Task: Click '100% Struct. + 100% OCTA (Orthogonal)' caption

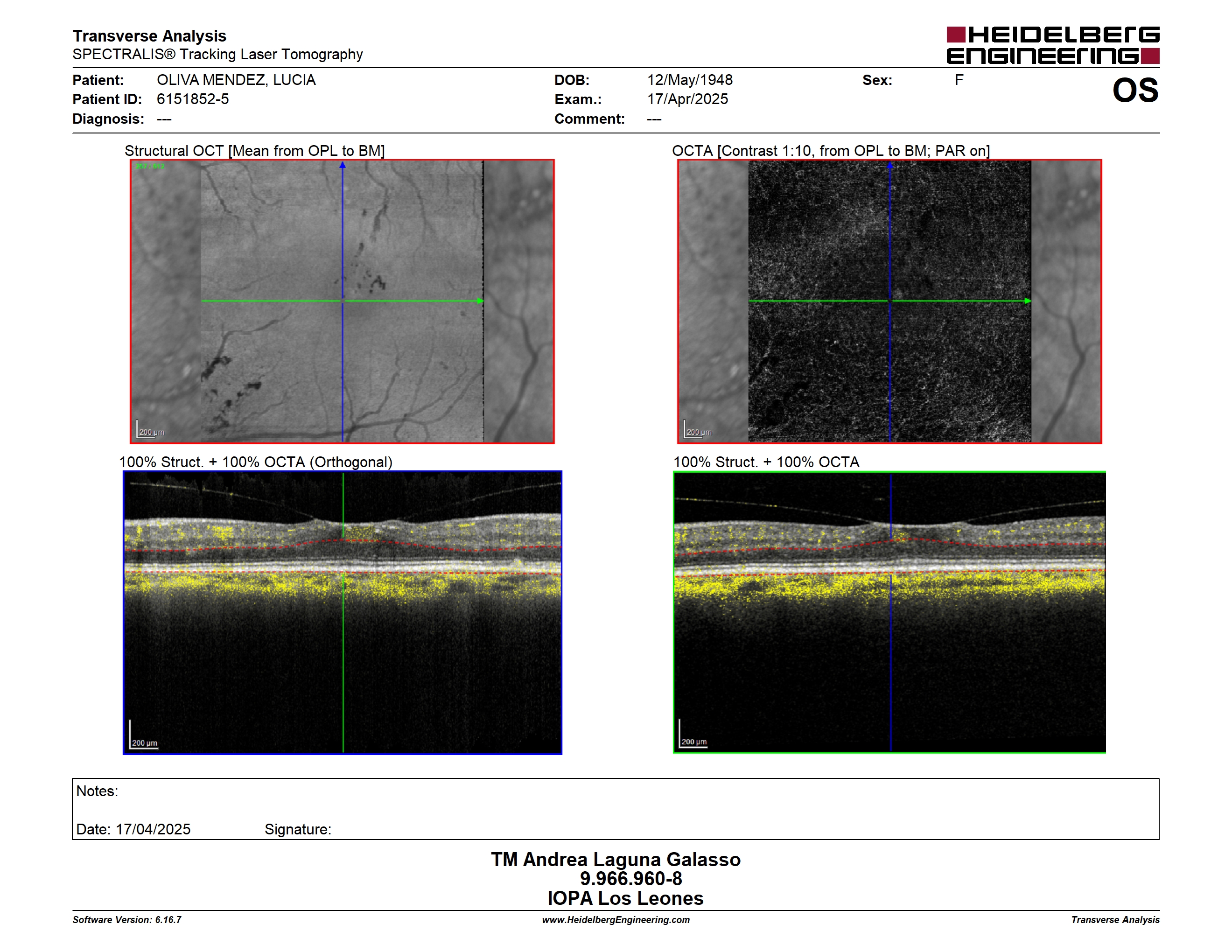Action: tap(256, 462)
